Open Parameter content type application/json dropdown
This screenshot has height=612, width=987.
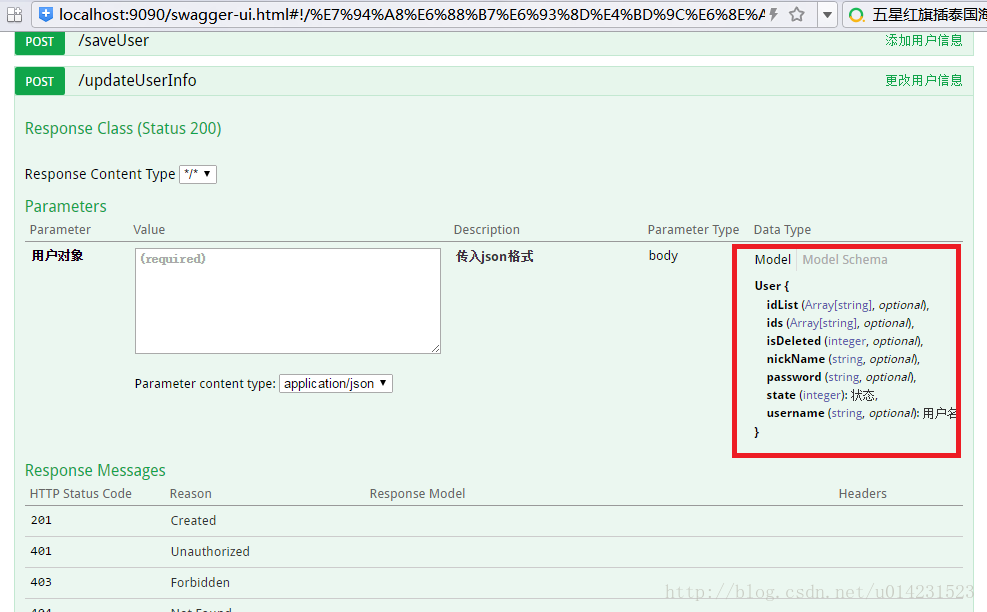tap(336, 383)
